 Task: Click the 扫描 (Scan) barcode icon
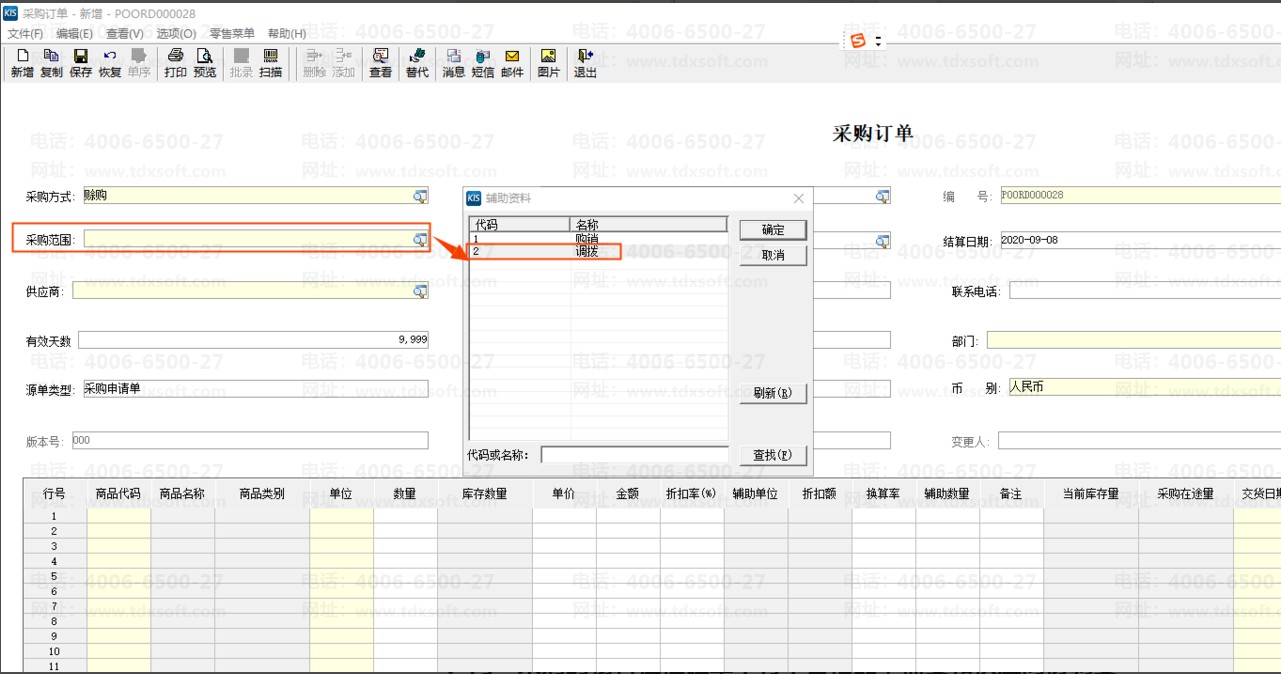tap(270, 63)
